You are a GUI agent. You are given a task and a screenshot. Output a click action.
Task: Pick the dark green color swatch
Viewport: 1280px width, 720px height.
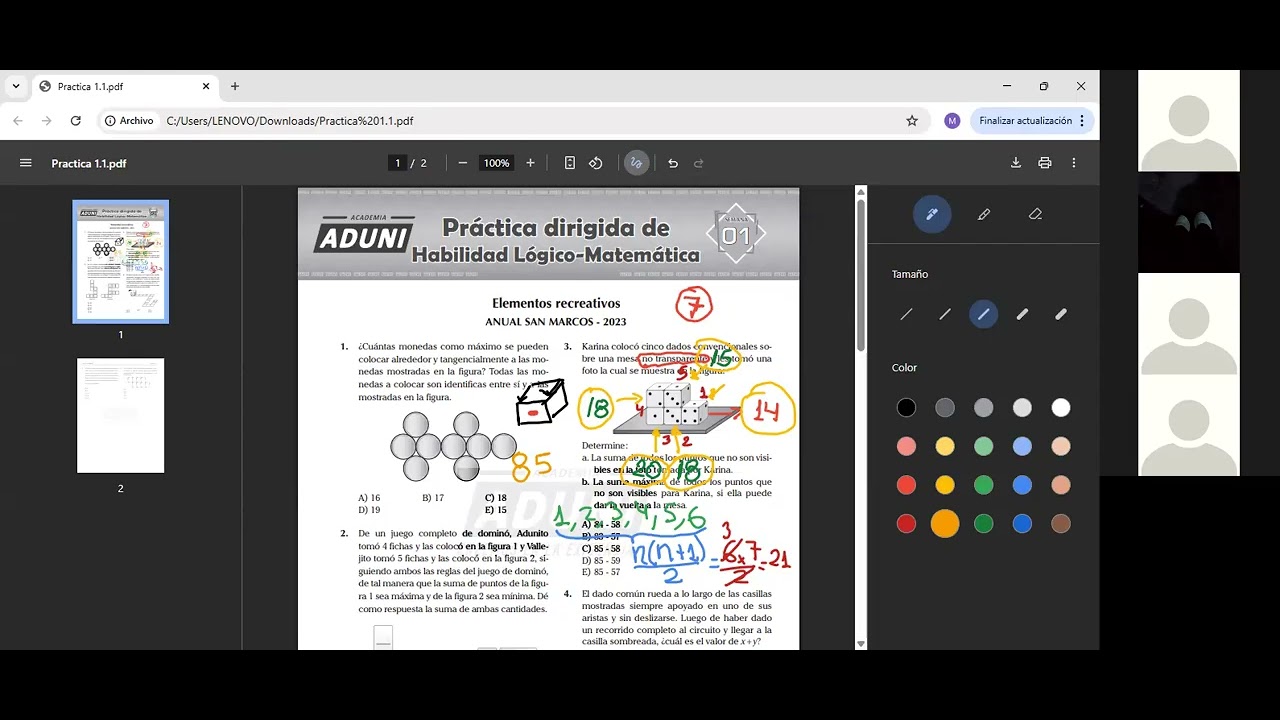(x=984, y=523)
